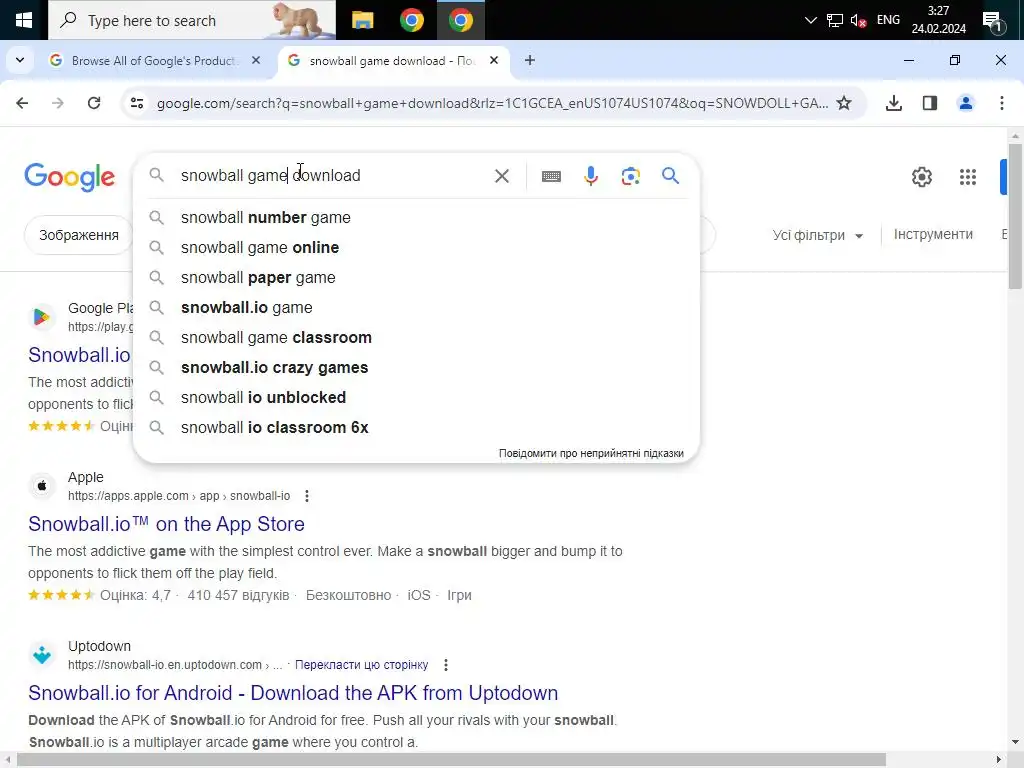Go back to the previous page
The image size is (1024, 768).
point(22,103)
